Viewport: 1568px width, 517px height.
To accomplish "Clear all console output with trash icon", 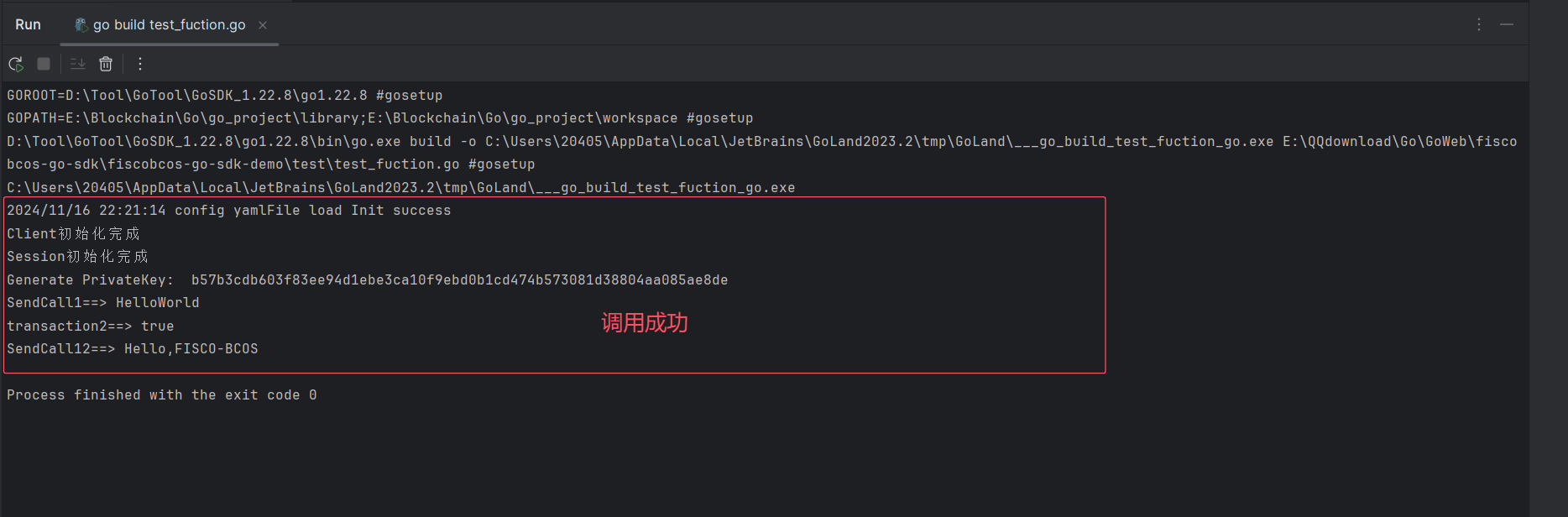I will coord(106,64).
